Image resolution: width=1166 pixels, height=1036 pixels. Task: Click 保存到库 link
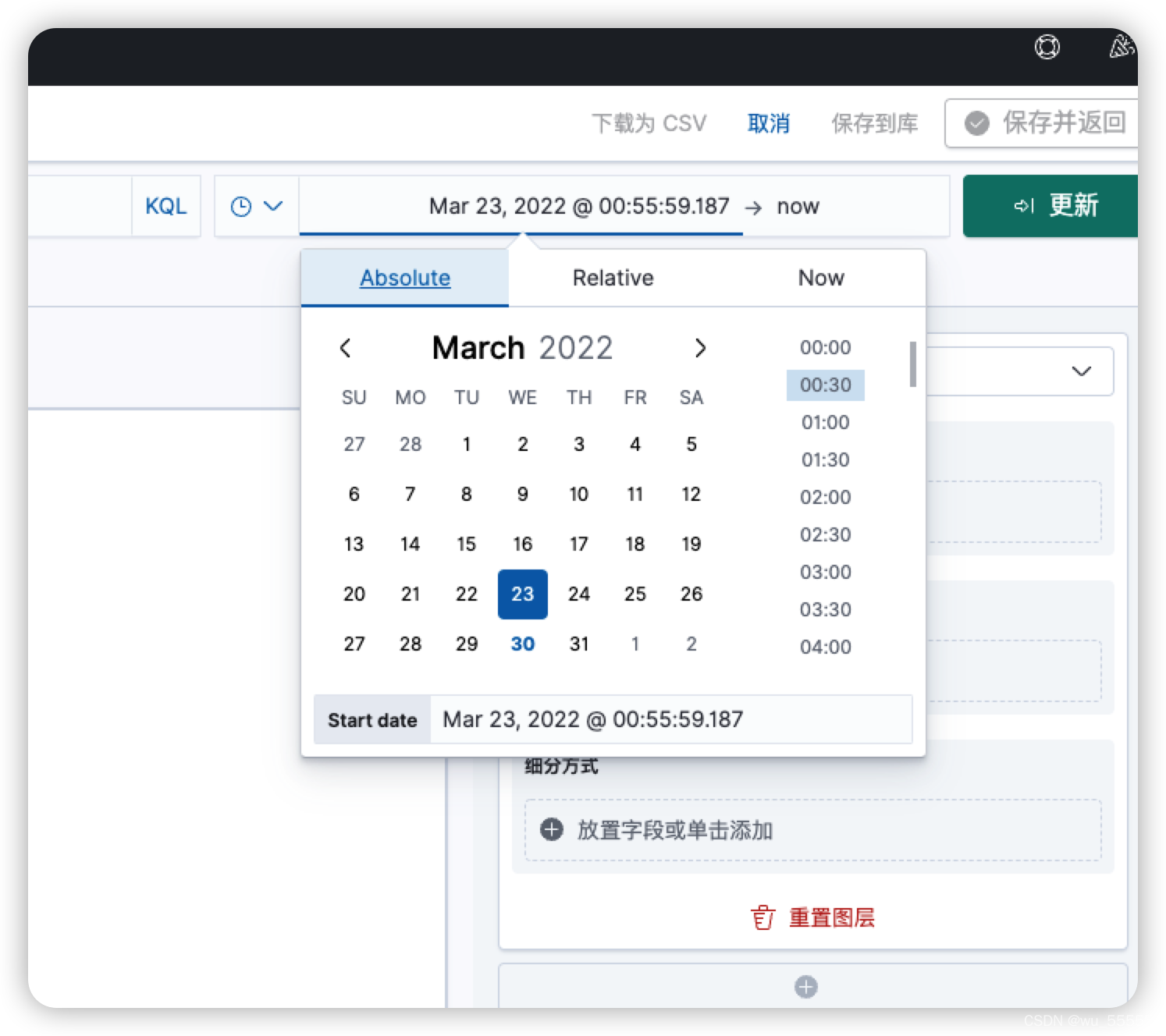[x=875, y=123]
